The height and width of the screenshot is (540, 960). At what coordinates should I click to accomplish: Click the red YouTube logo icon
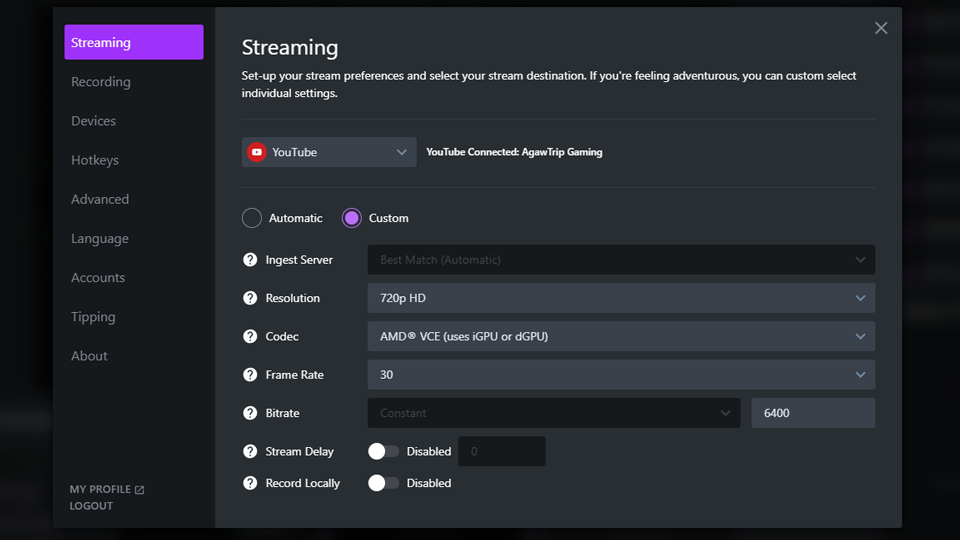click(x=257, y=152)
